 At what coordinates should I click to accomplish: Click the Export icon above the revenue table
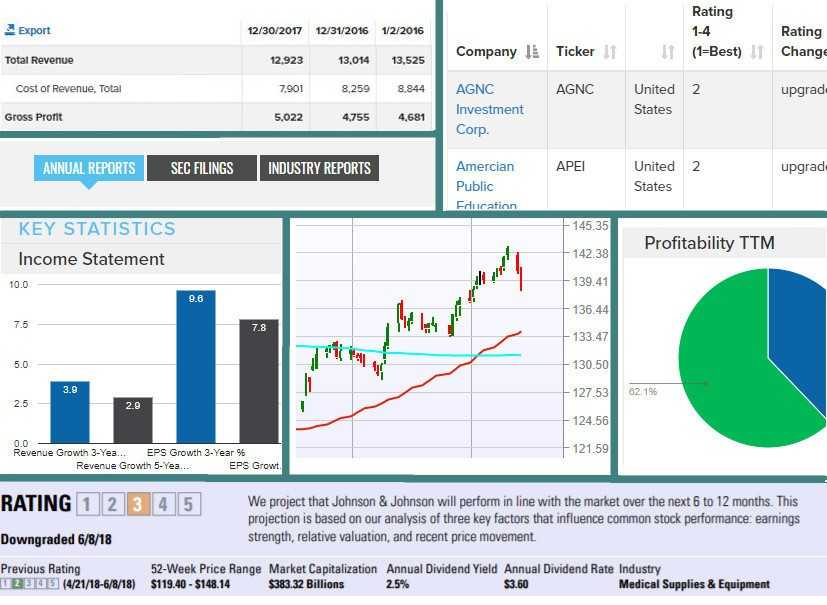9,30
